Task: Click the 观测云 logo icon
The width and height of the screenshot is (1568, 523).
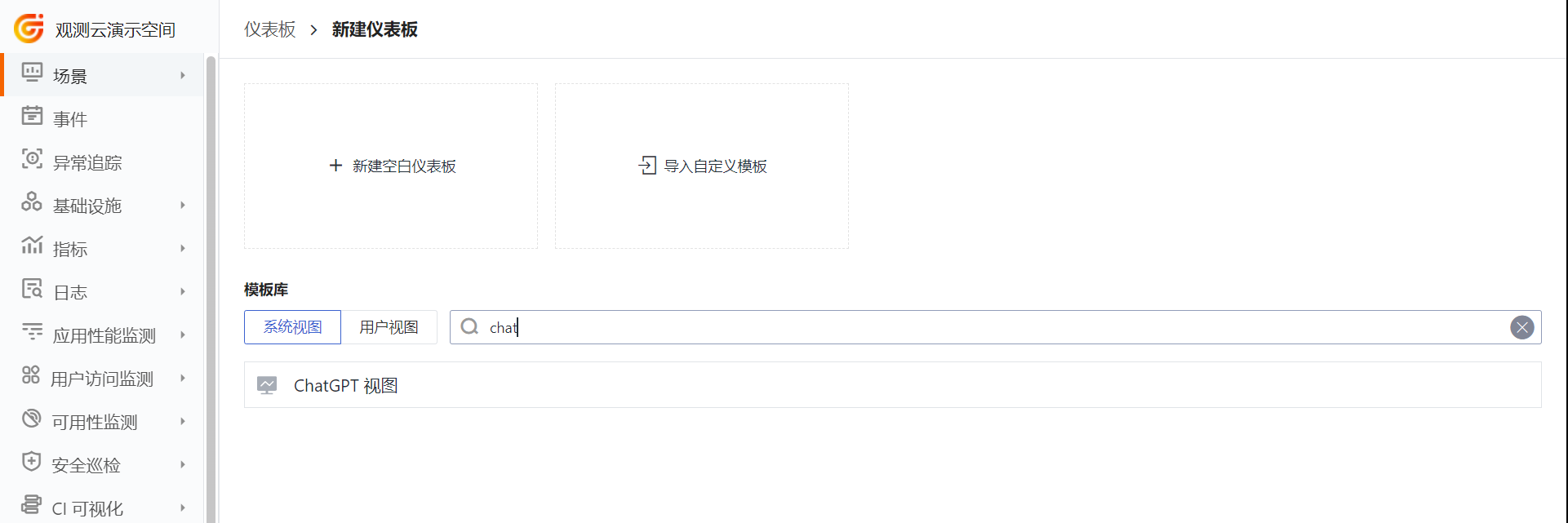Action: (29, 29)
